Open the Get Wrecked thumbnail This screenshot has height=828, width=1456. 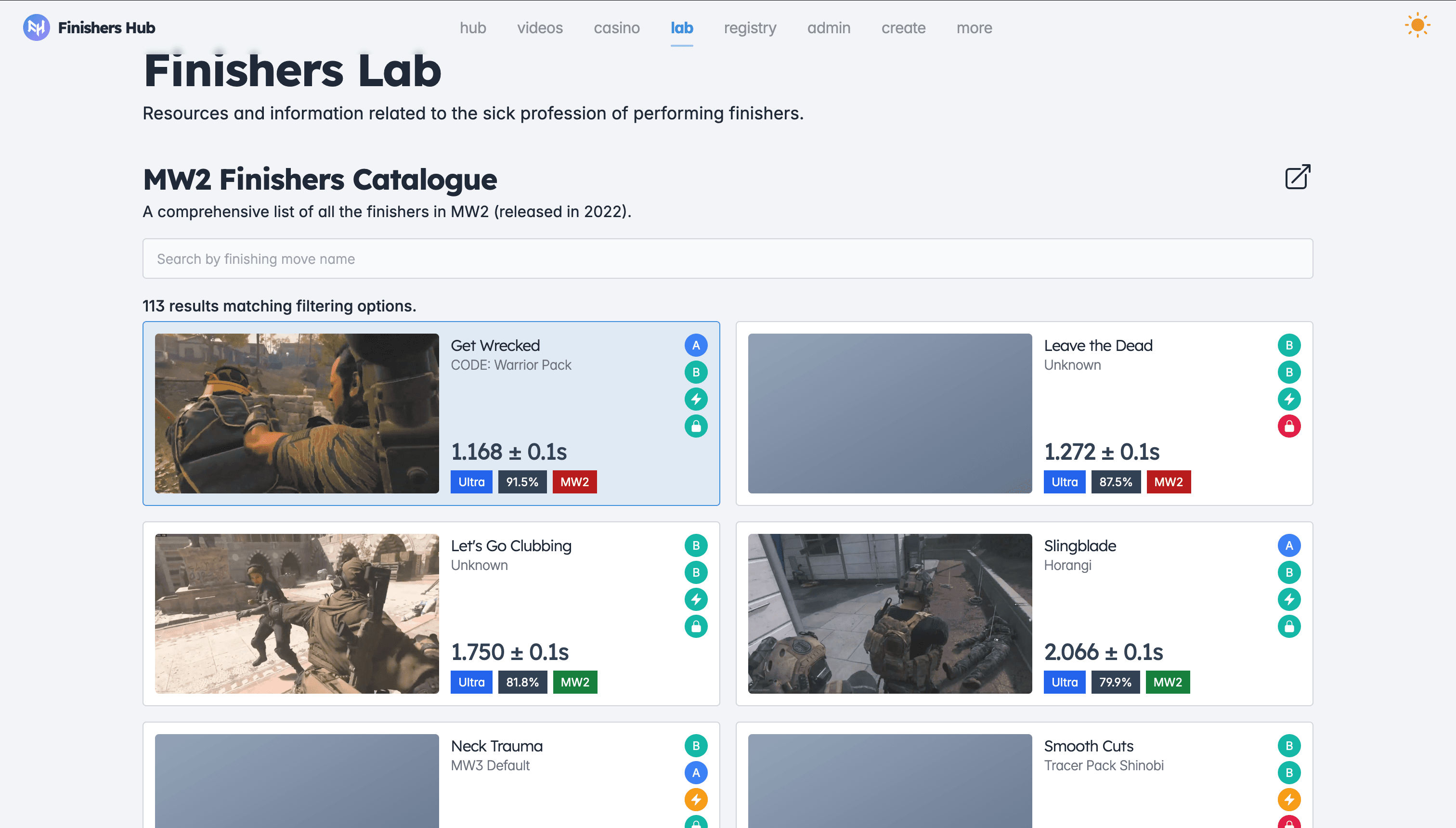[x=297, y=414]
